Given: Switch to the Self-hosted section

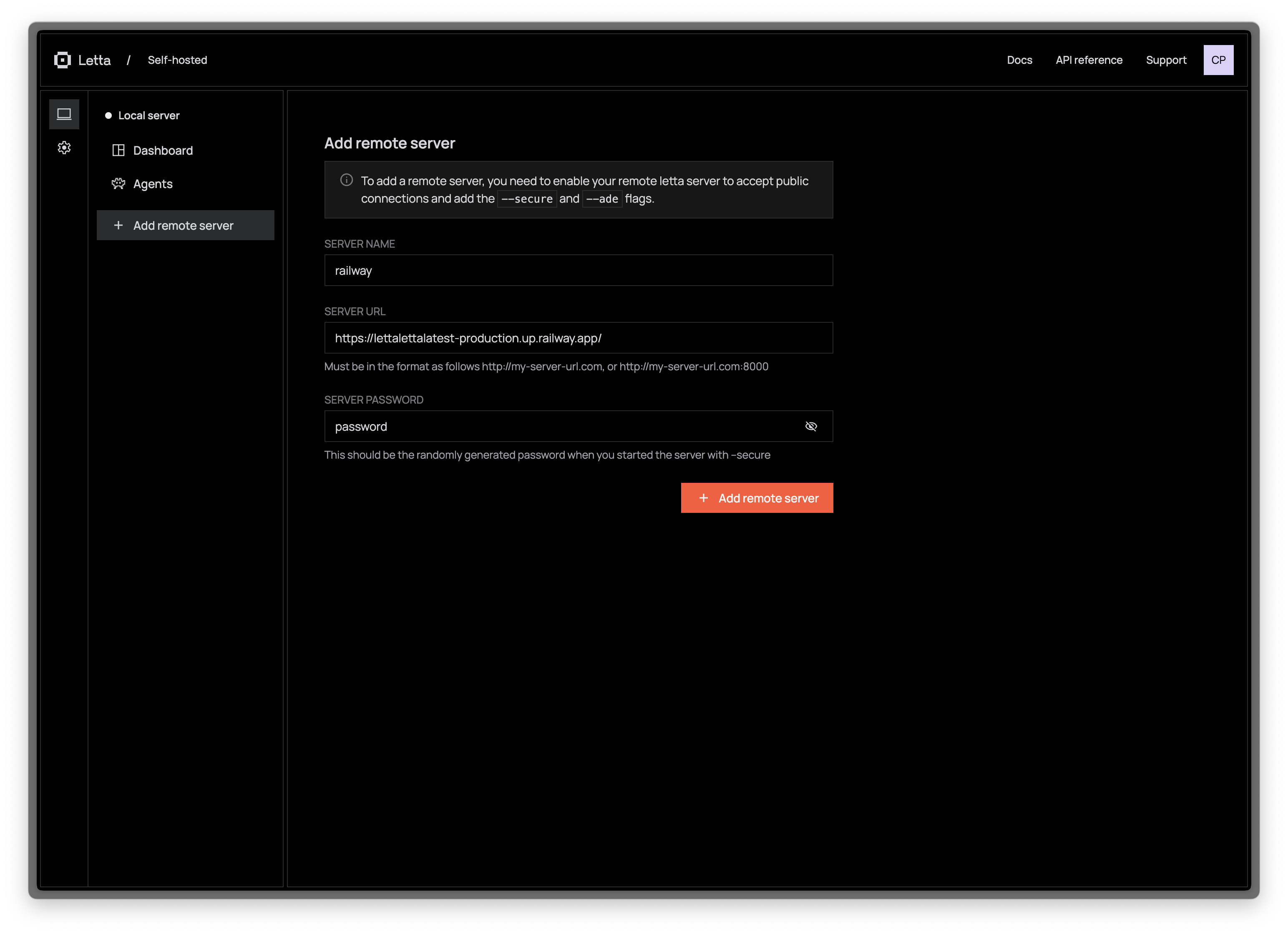Looking at the screenshot, I should 177,60.
